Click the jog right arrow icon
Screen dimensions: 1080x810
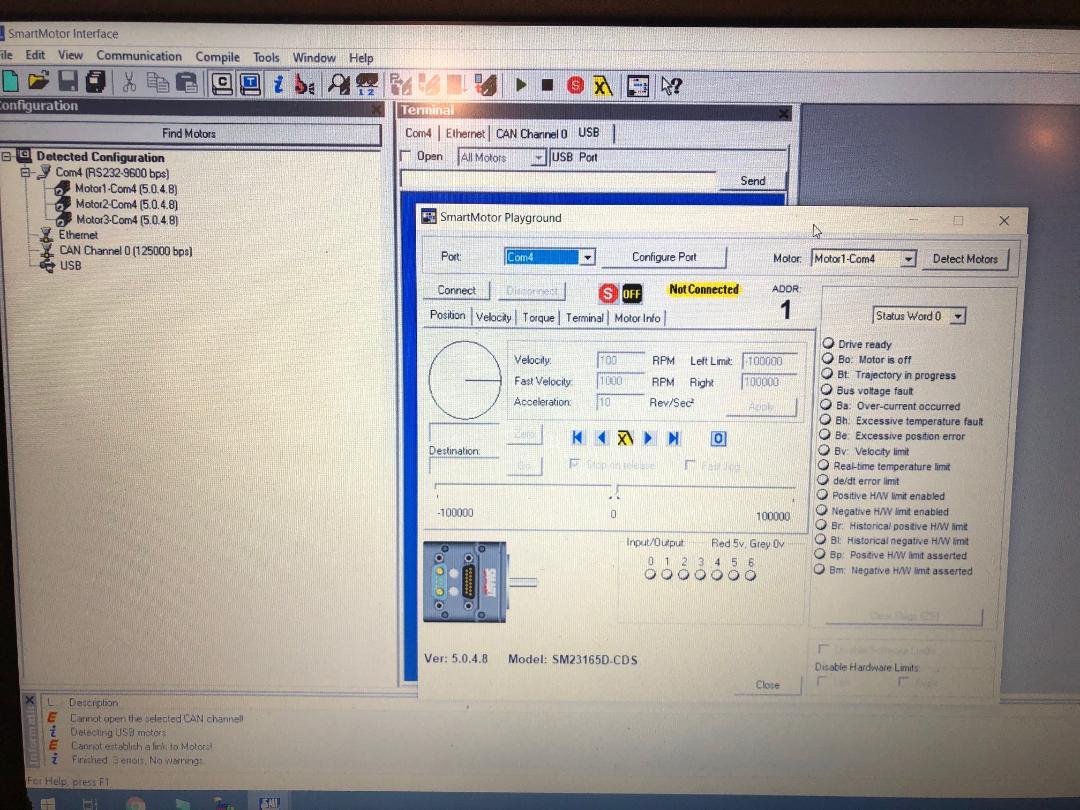point(648,438)
